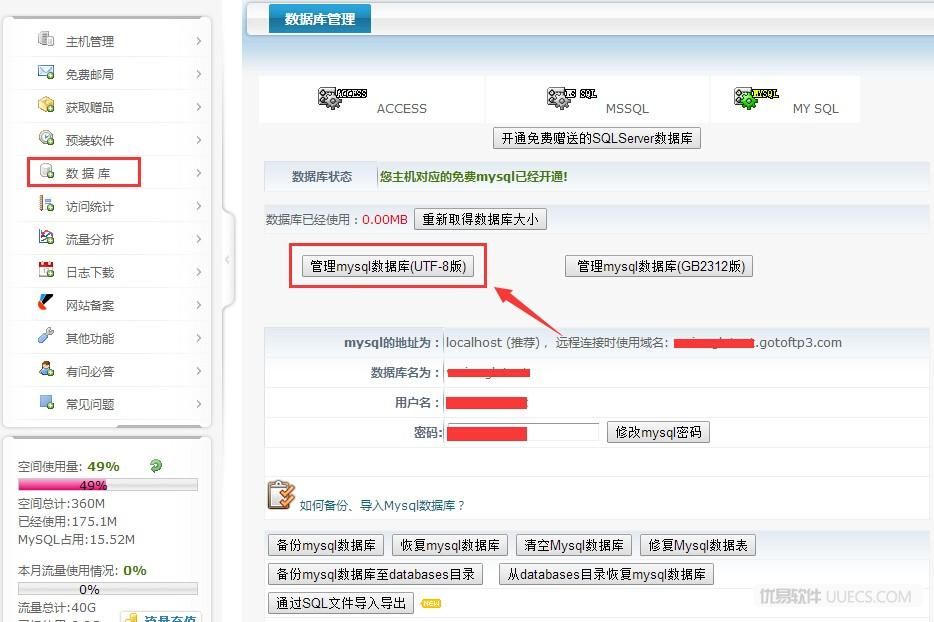Expand 访问统计 with its chevron arrow
The width and height of the screenshot is (934, 622).
198,206
